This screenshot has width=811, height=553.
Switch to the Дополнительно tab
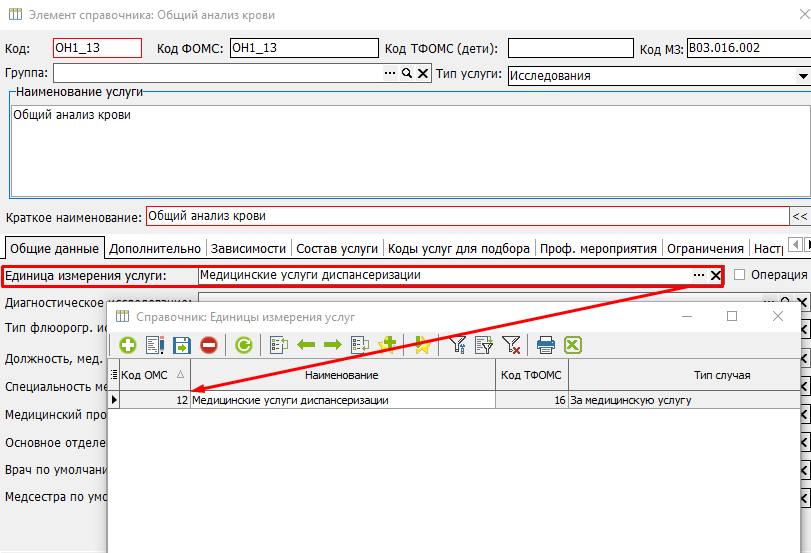(155, 248)
